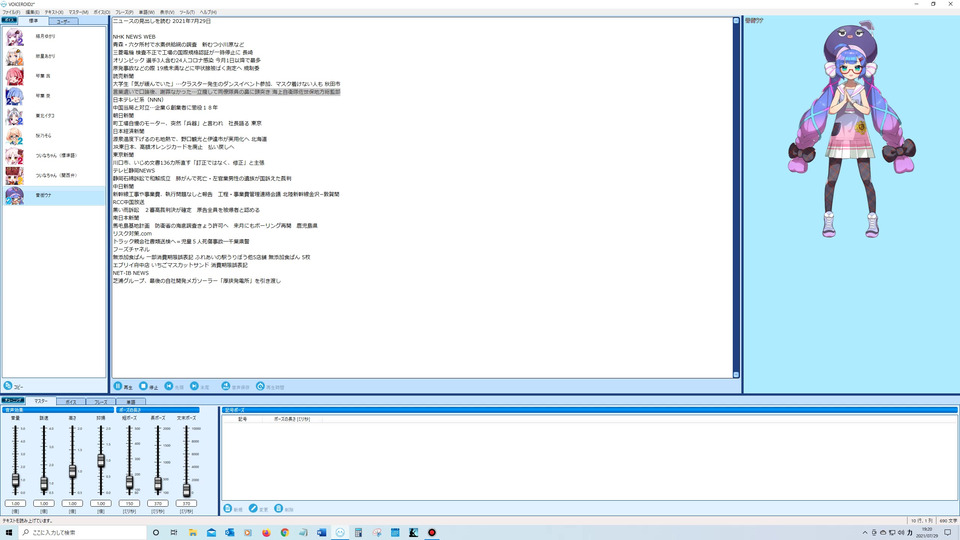Click the delete symbol pause icon (削除)

[279, 509]
